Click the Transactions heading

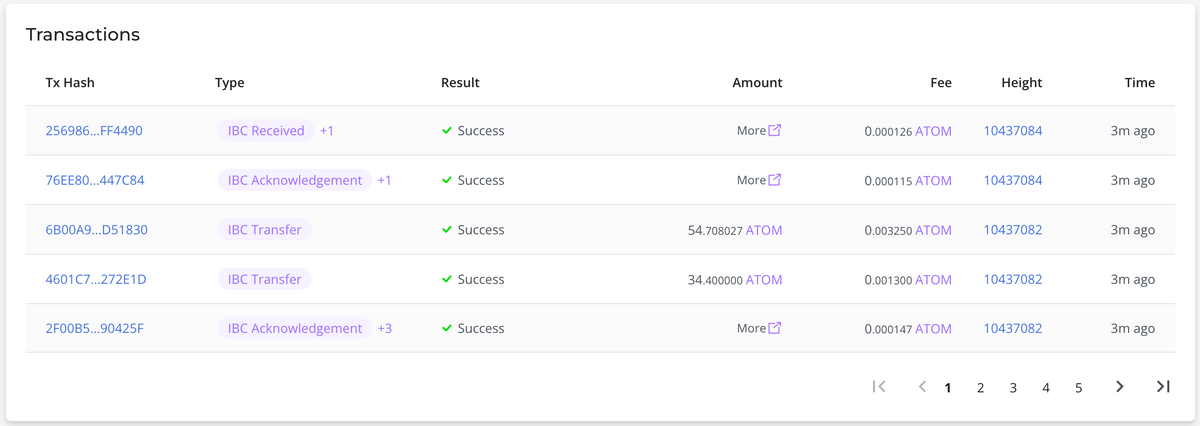coord(82,35)
